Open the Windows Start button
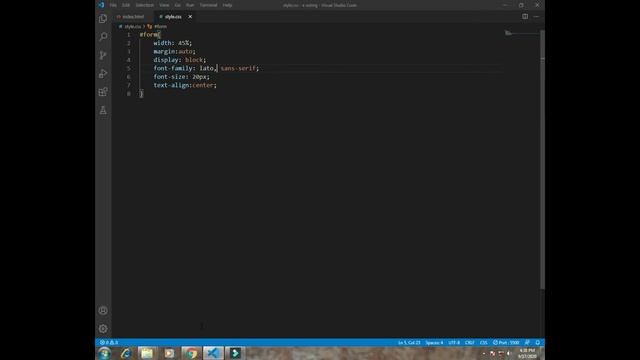This screenshot has width=640, height=360. coord(104,353)
